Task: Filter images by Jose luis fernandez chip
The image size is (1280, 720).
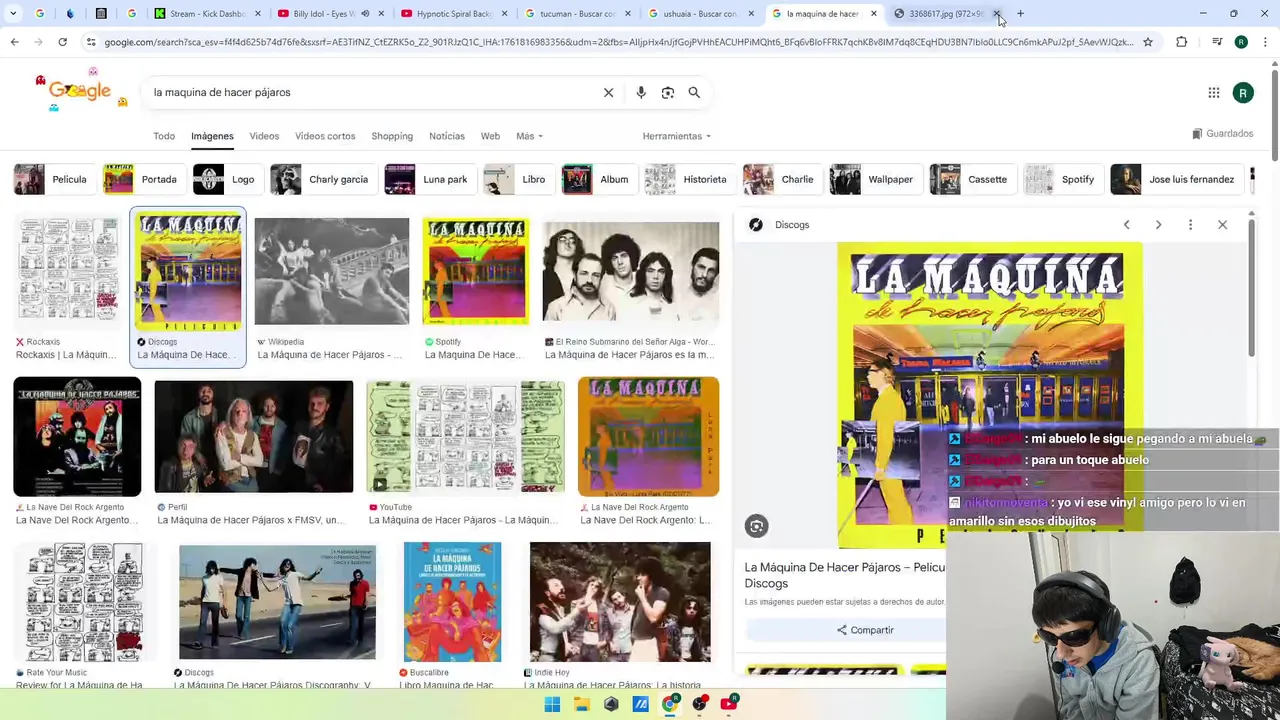Action: point(1176,179)
